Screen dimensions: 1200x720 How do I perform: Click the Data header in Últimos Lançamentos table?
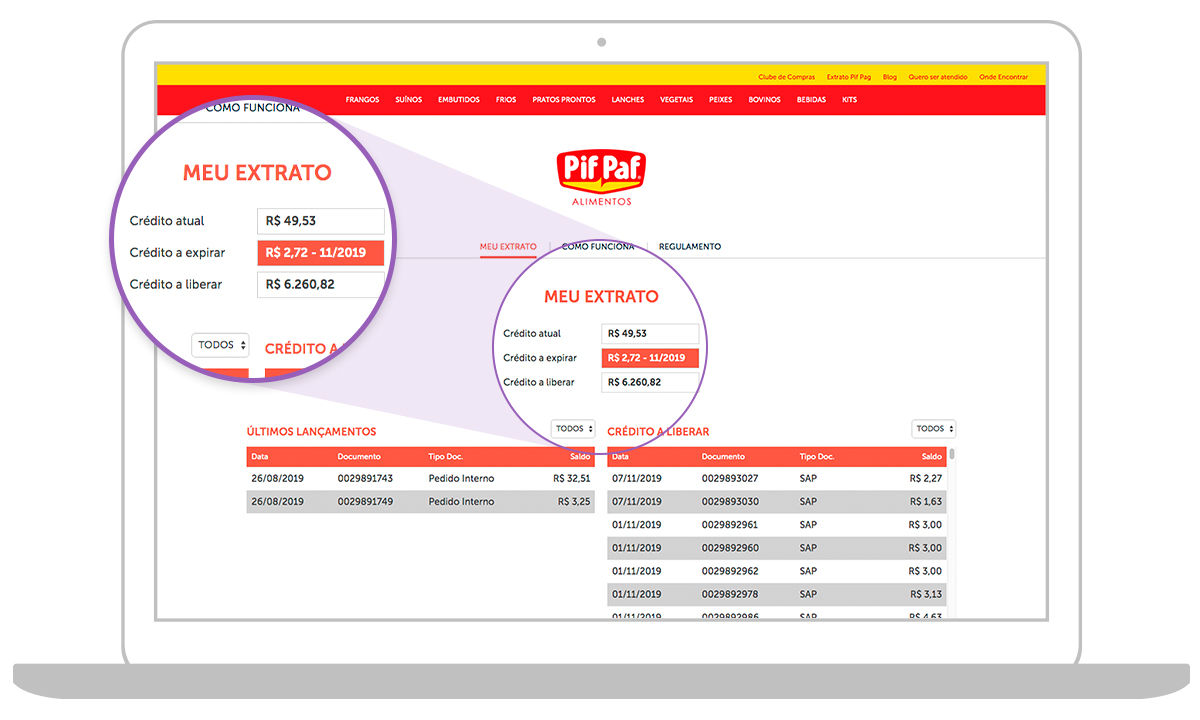[x=260, y=457]
